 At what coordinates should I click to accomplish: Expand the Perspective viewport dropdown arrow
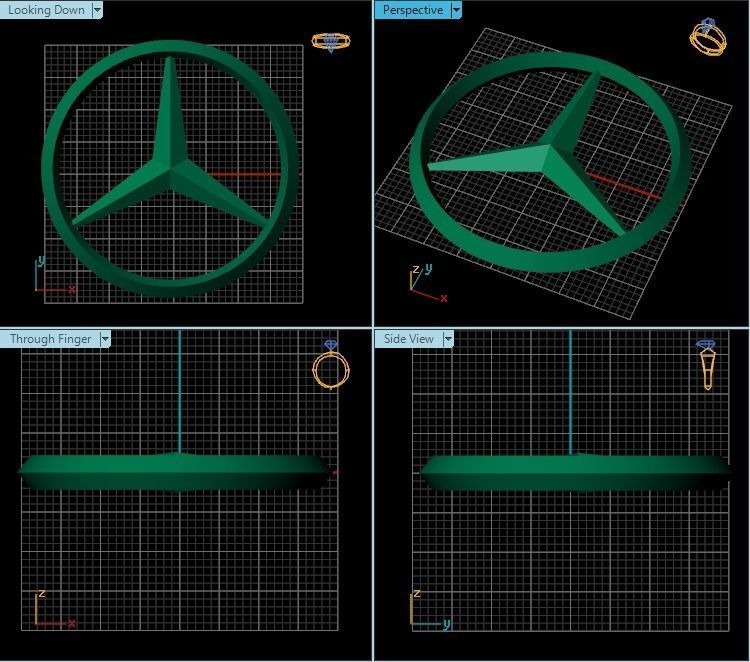point(456,10)
